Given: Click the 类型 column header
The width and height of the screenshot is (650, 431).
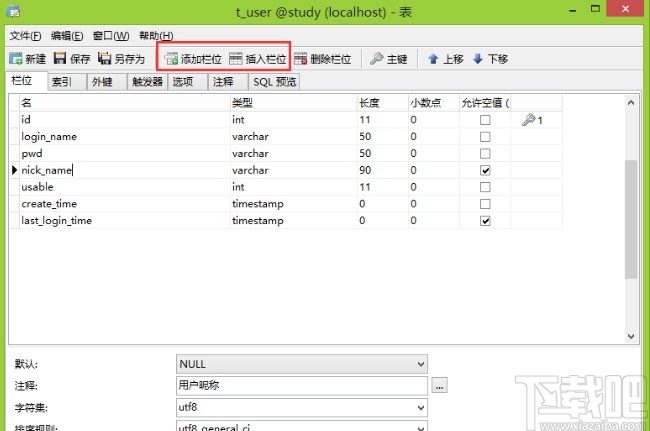Looking at the screenshot, I should (x=293, y=103).
